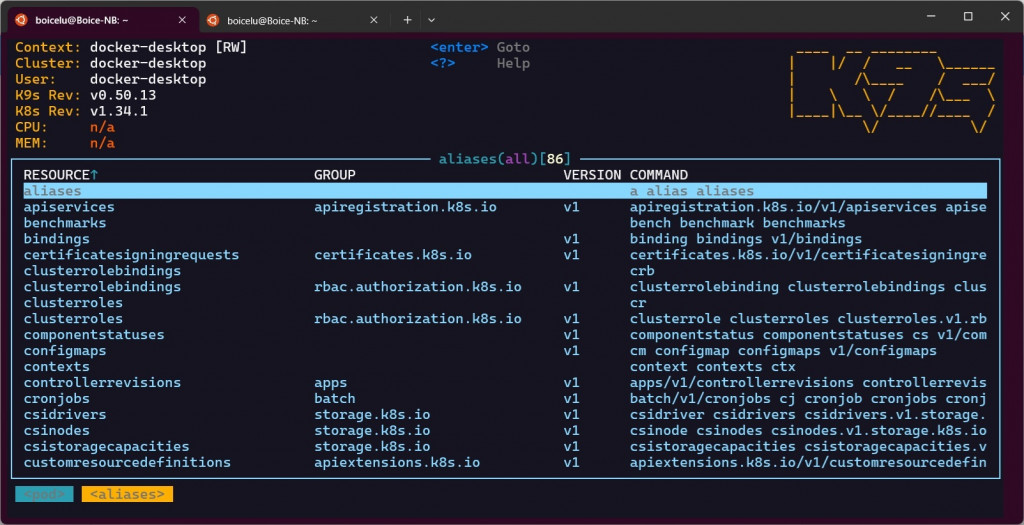The image size is (1024, 525).
Task: Click the Ubuntu icon on the first tab
Action: coord(22,20)
